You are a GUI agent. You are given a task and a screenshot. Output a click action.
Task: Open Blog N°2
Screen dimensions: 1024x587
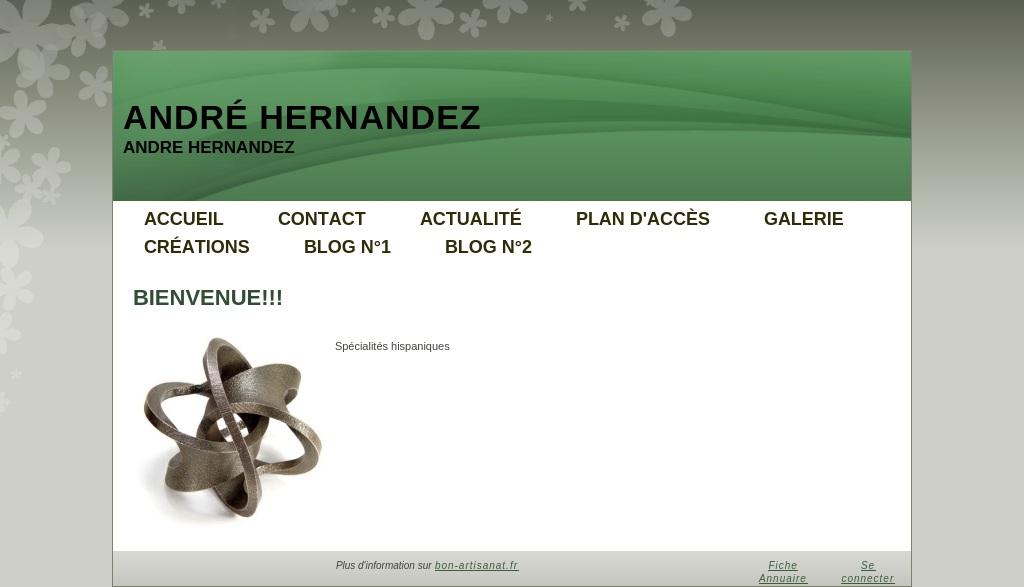click(x=488, y=247)
